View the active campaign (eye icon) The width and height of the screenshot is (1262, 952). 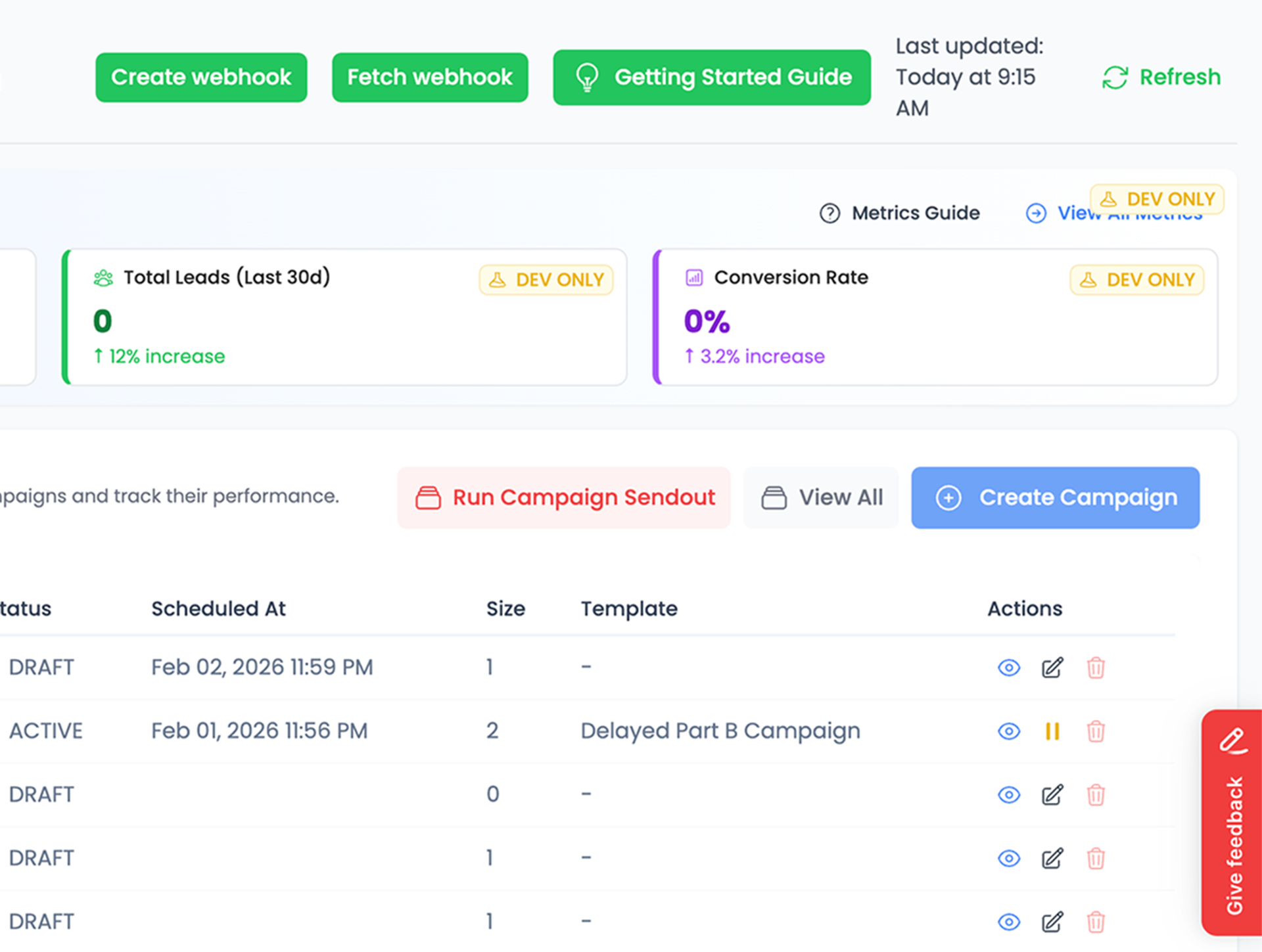[1008, 731]
